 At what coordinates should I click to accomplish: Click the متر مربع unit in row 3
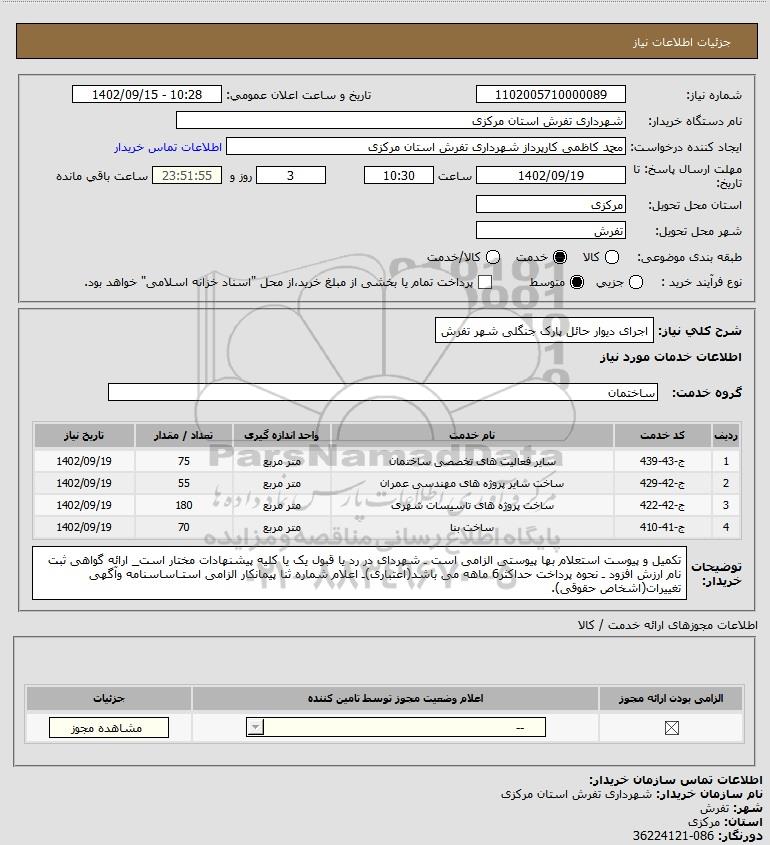[x=282, y=506]
